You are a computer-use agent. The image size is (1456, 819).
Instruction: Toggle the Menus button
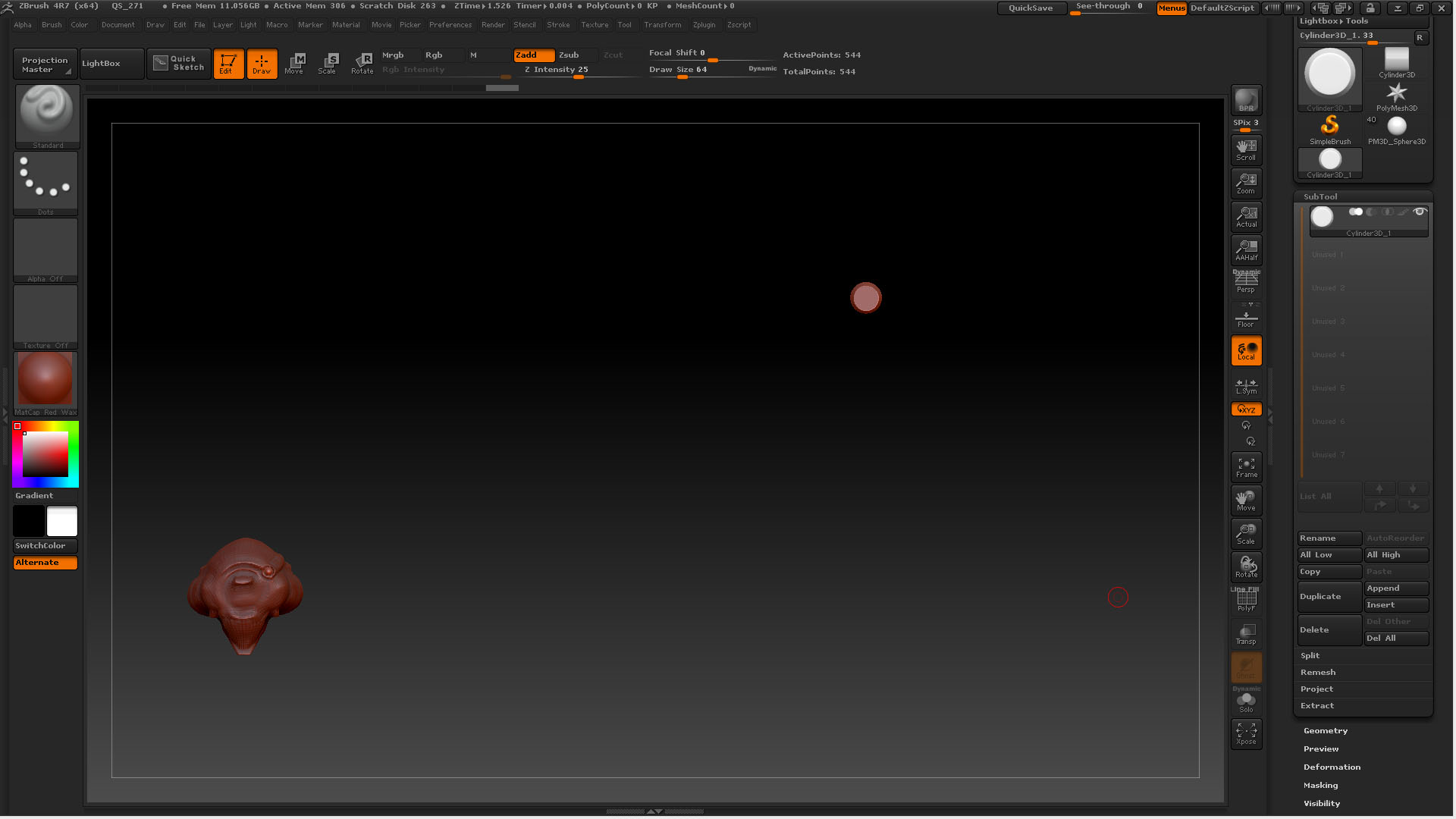click(x=1172, y=8)
